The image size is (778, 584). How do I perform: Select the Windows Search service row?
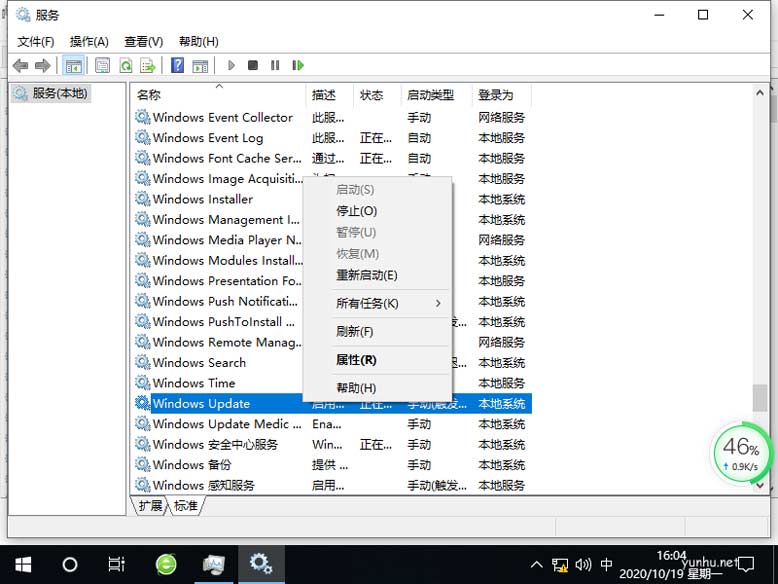pos(199,363)
